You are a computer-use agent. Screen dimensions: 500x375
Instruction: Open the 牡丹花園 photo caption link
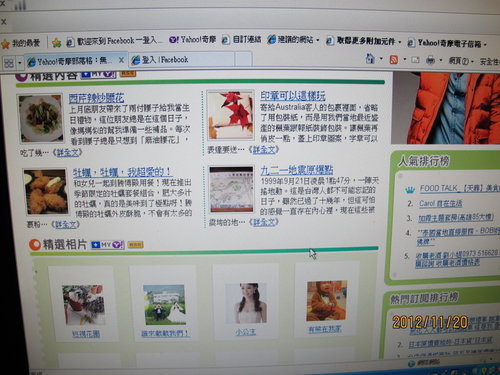click(86, 334)
